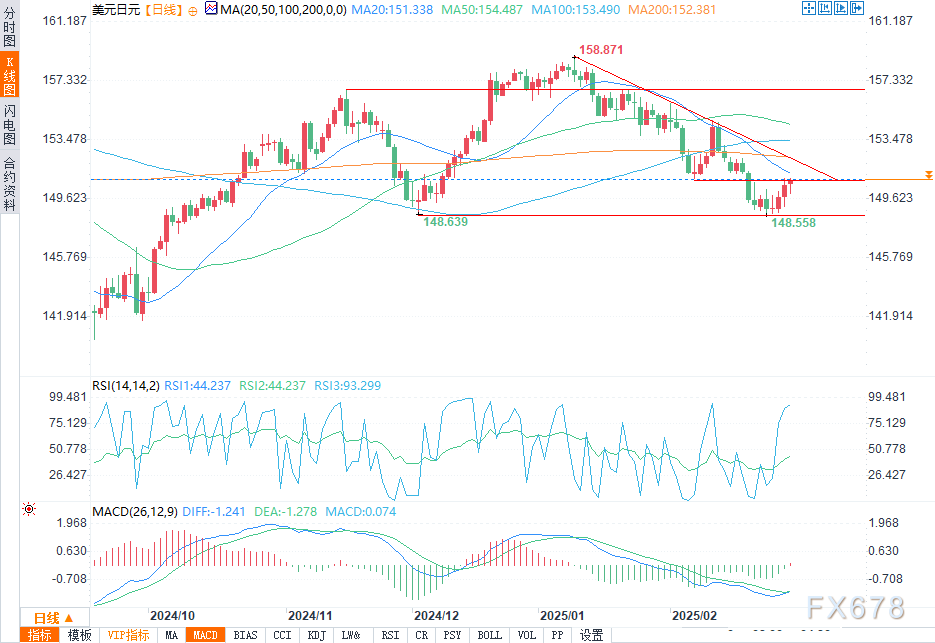This screenshot has height=643, width=935.
Task: Click the crosshair cursor icon at top right
Action: (809, 8)
